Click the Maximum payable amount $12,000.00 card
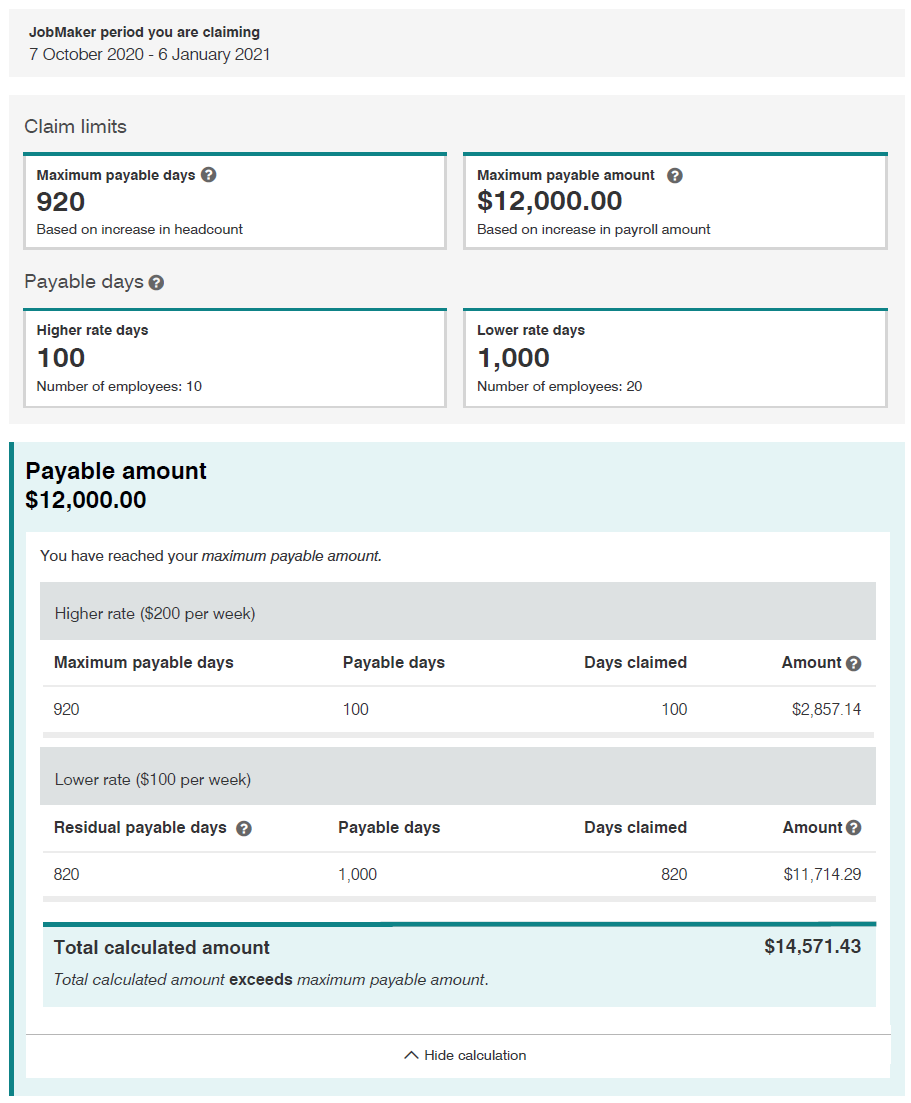 coord(675,201)
